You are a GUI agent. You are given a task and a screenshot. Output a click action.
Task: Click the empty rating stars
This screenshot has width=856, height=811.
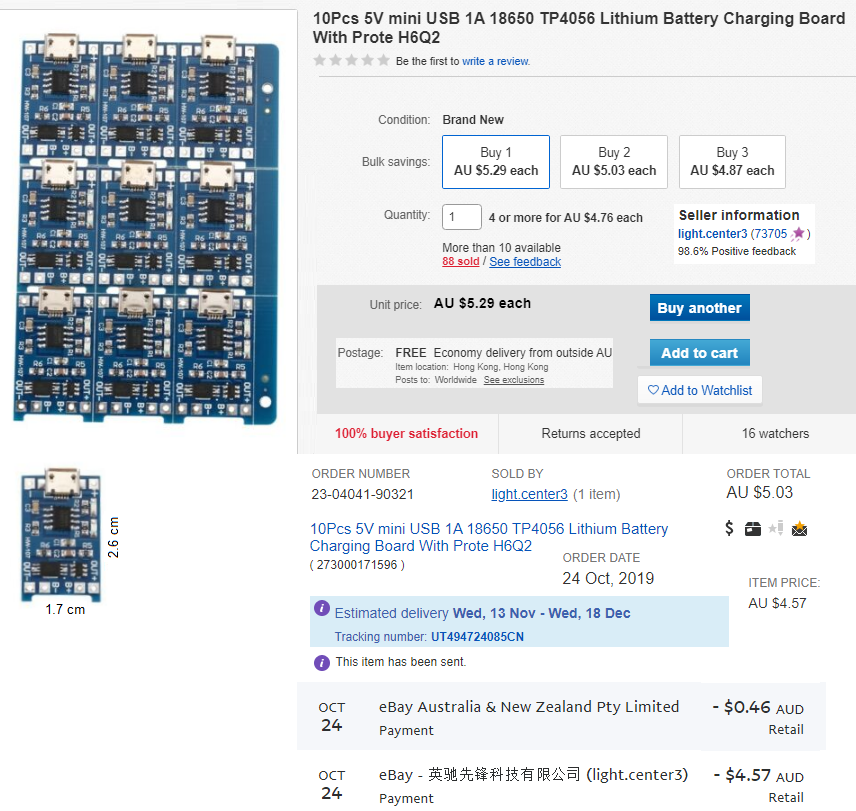click(351, 61)
